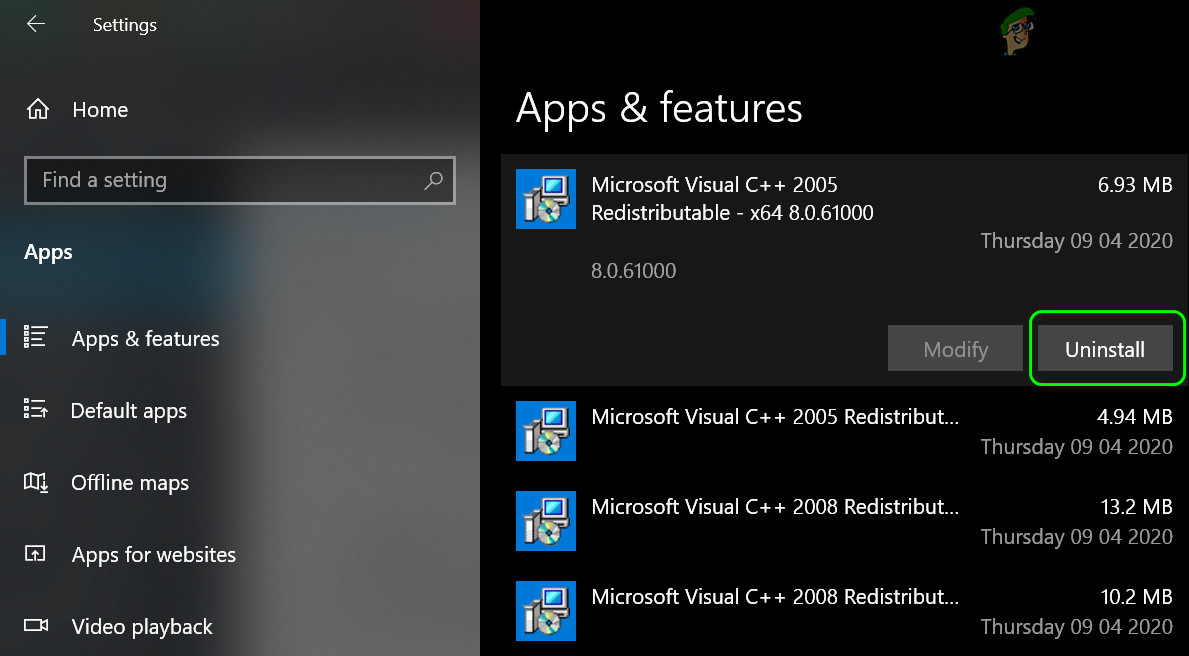Click the Apps & features page heading
The width and height of the screenshot is (1189, 656).
click(x=659, y=108)
